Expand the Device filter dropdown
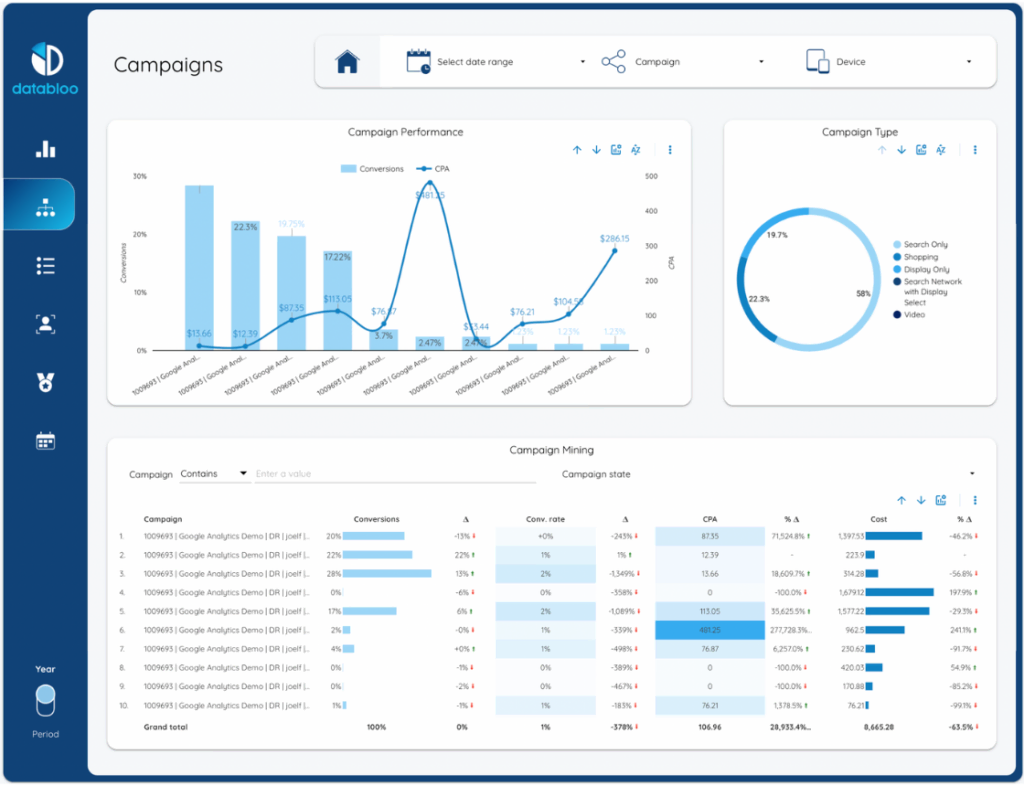1024x786 pixels. point(889,62)
